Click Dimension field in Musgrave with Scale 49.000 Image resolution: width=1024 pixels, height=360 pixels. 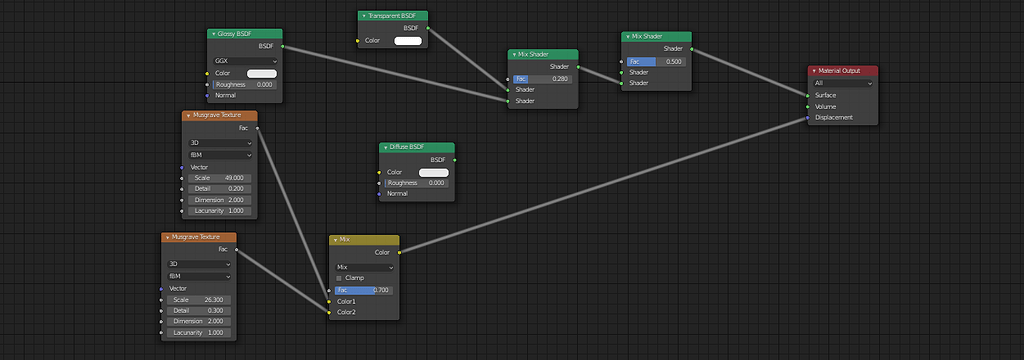tap(220, 200)
